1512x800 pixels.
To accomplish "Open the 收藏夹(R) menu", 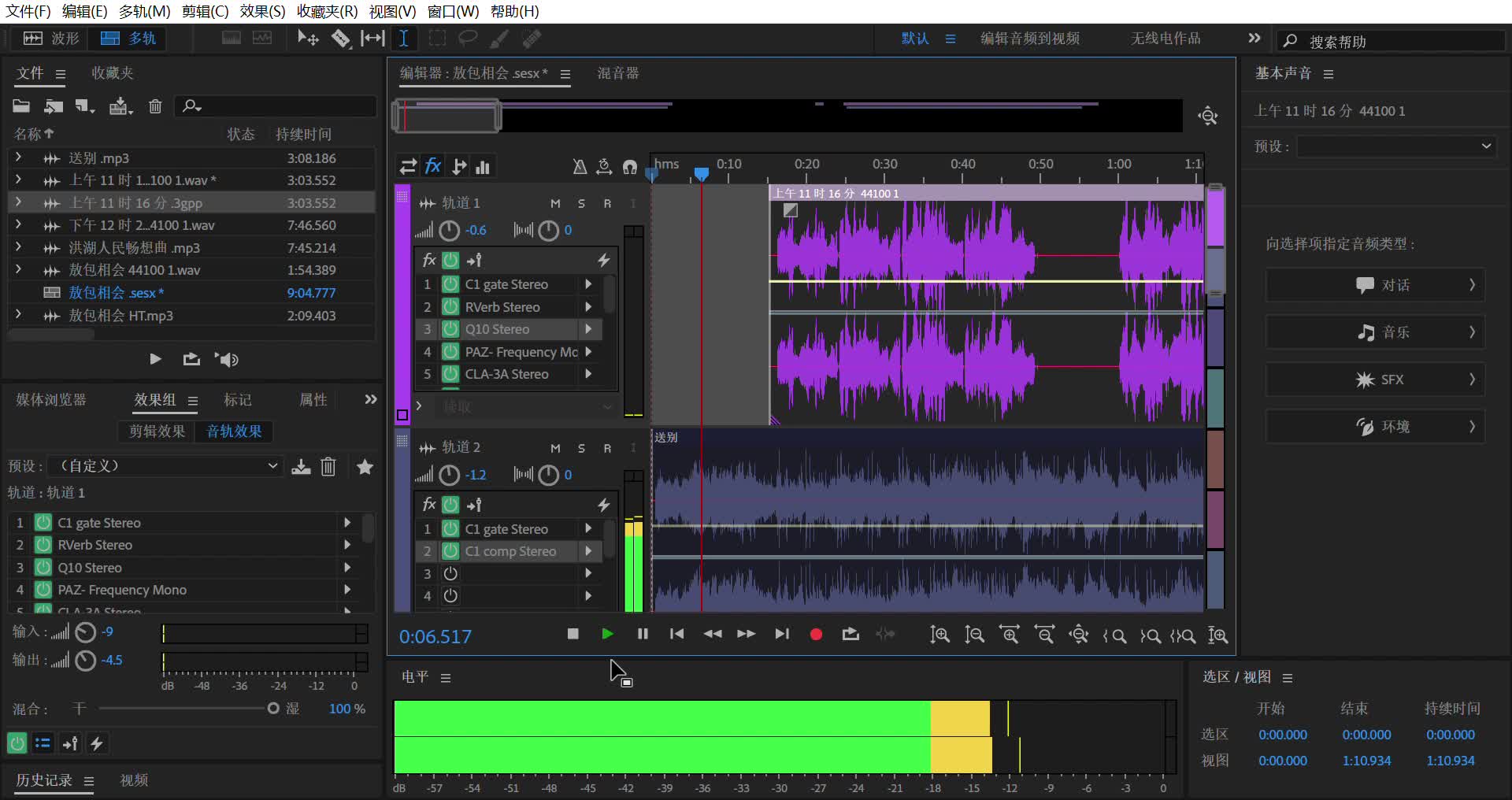I will (x=327, y=11).
